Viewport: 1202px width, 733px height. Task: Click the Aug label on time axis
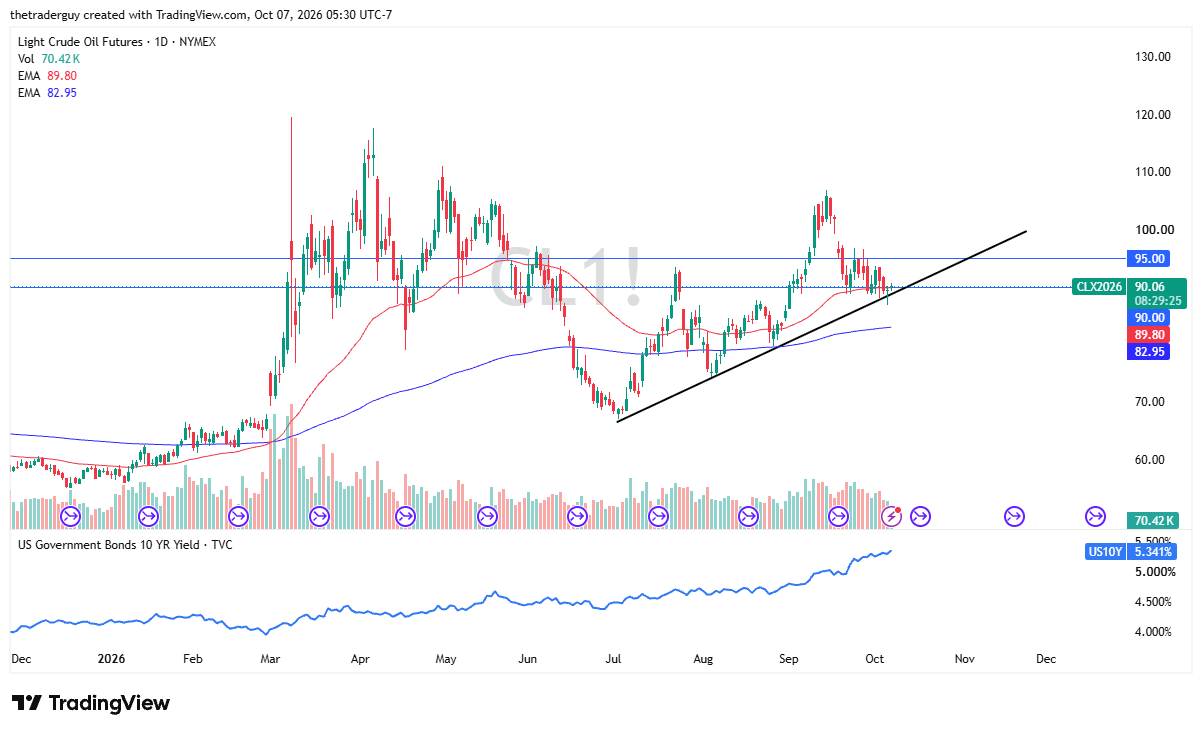coord(703,659)
